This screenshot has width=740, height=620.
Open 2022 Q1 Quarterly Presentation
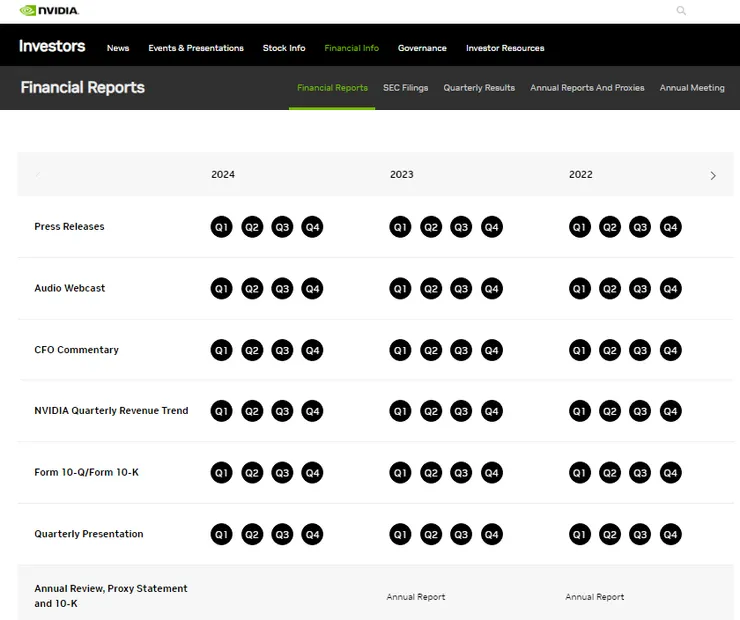click(x=580, y=534)
